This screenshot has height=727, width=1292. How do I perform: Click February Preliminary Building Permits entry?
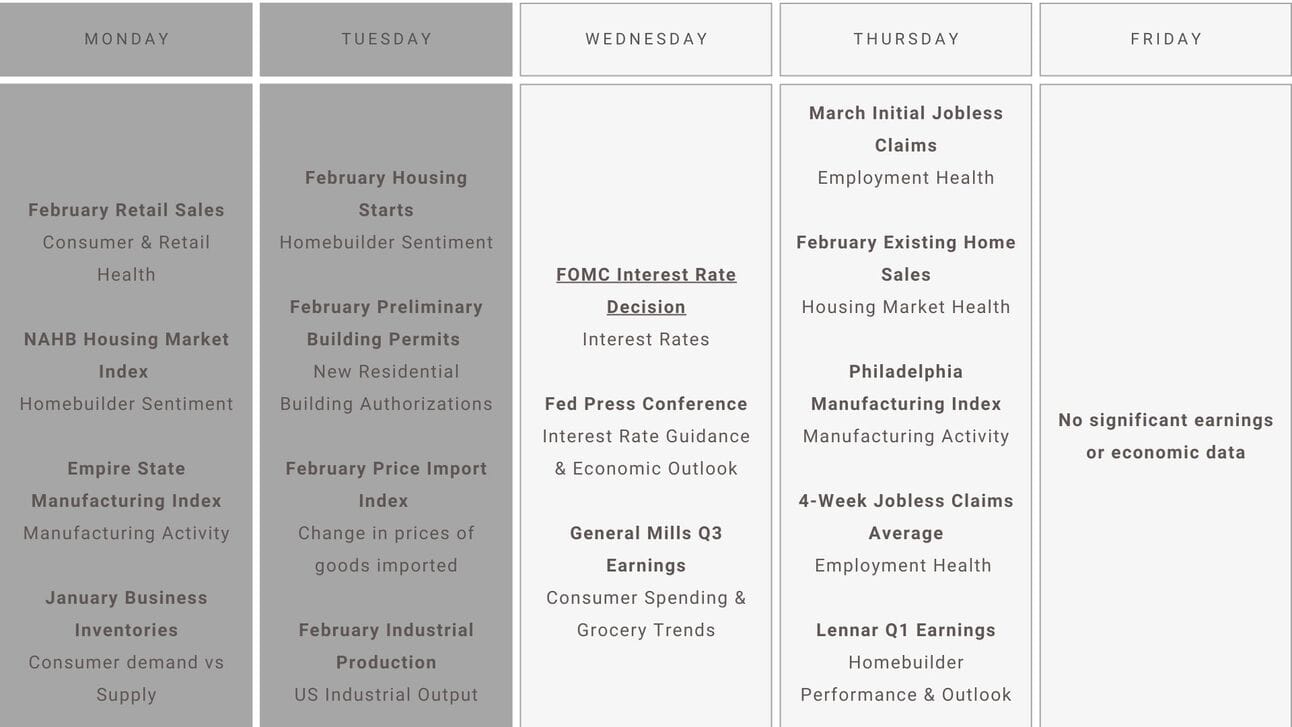point(386,322)
